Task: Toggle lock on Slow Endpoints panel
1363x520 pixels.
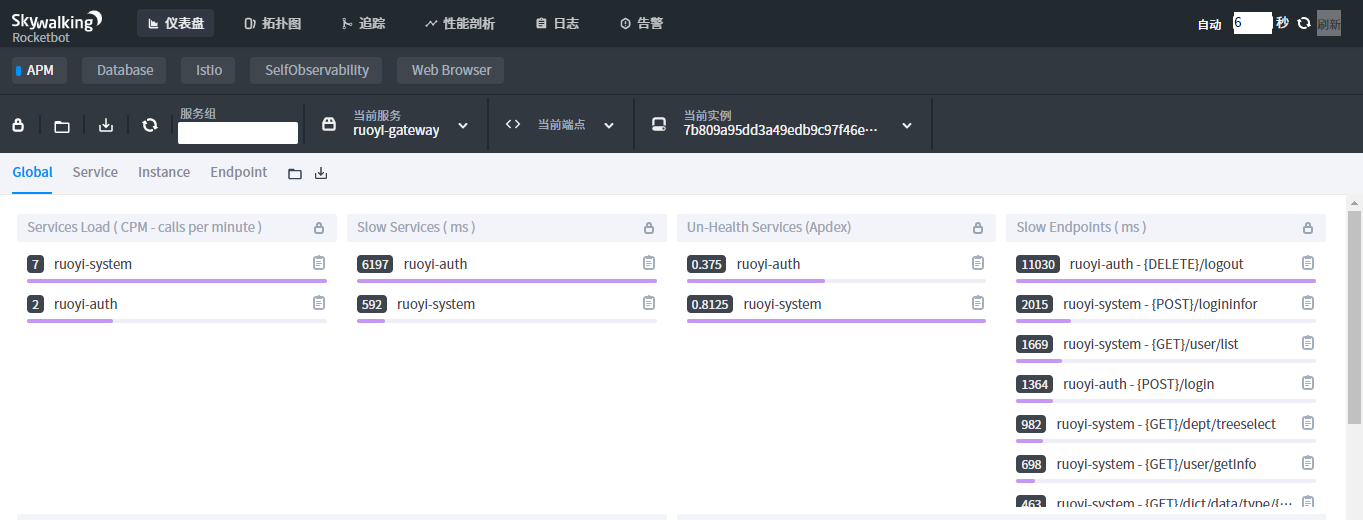Action: pyautogui.click(x=1307, y=228)
